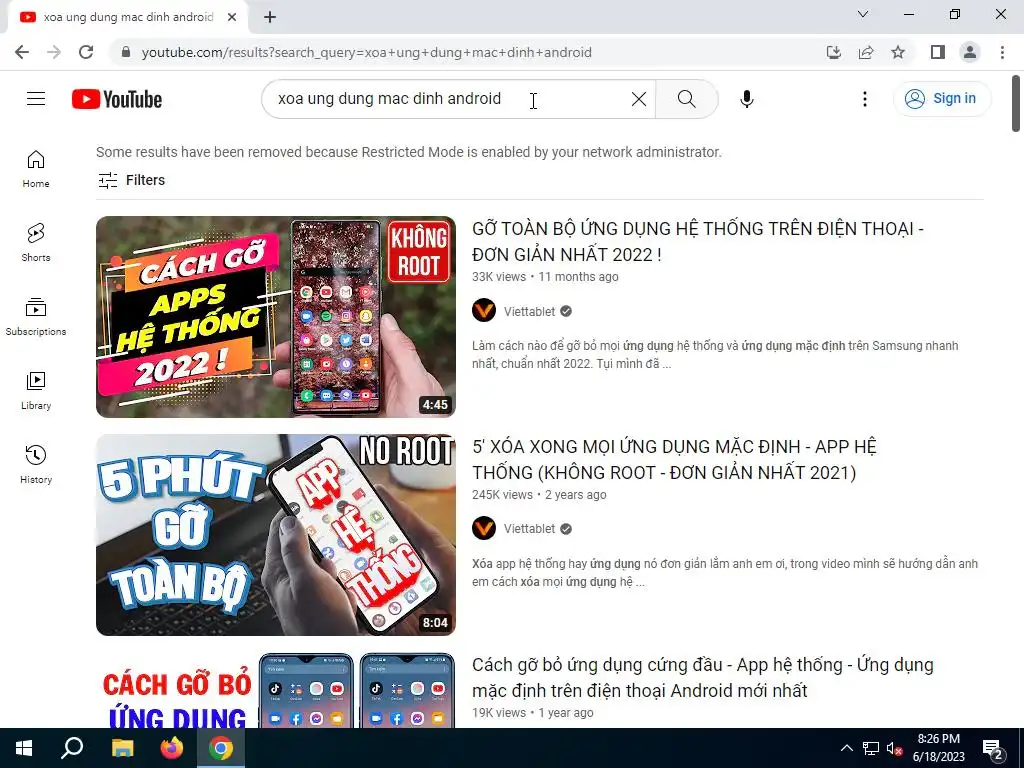
Task: Click the Chrome taskbar icon
Action: tap(221, 748)
